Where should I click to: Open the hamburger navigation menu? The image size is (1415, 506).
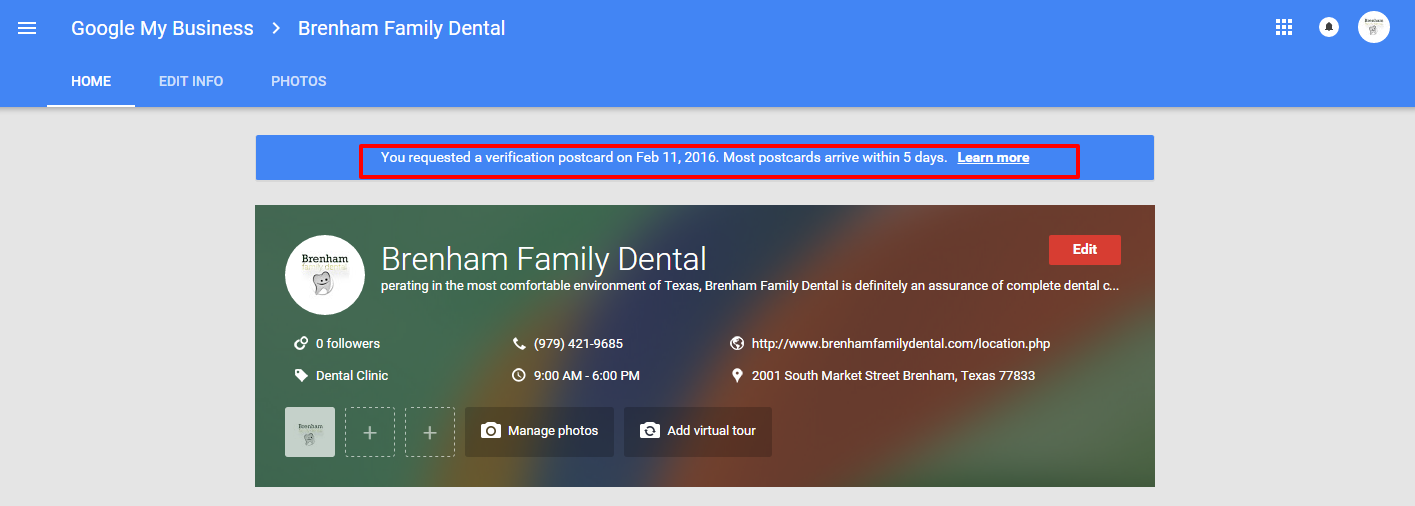pyautogui.click(x=27, y=28)
